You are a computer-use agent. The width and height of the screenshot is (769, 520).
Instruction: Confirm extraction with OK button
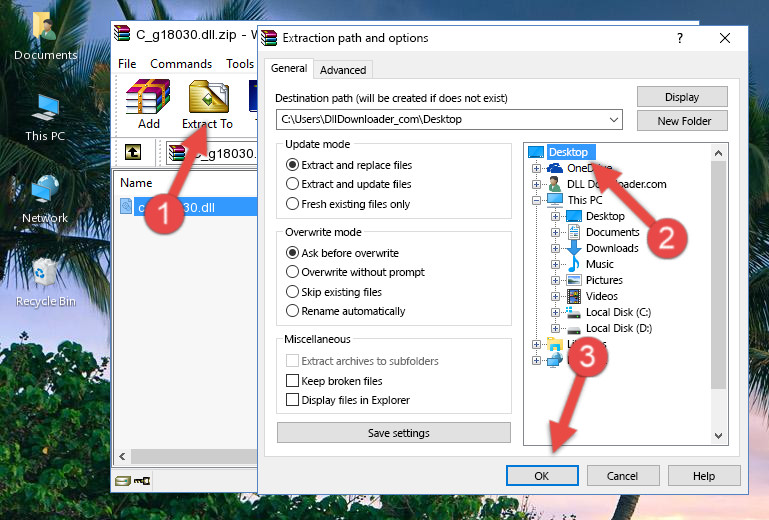click(x=542, y=476)
